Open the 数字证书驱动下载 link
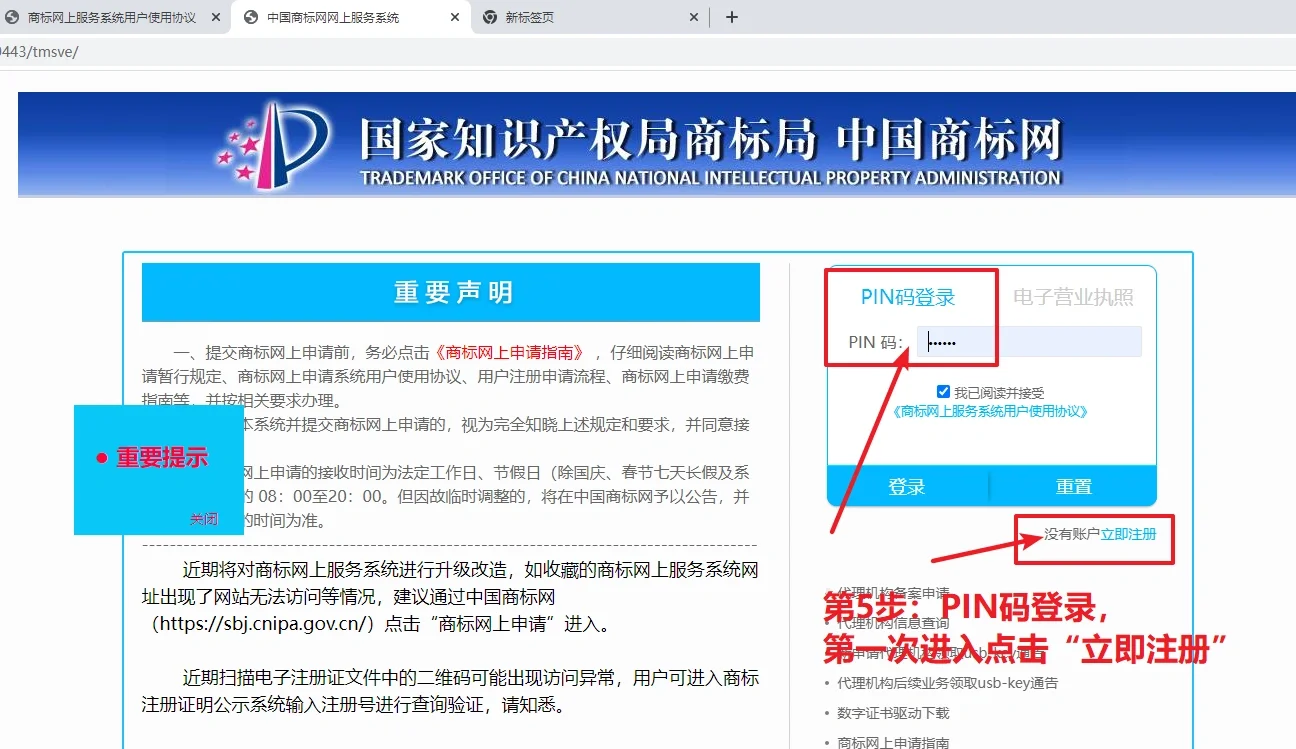 point(893,713)
